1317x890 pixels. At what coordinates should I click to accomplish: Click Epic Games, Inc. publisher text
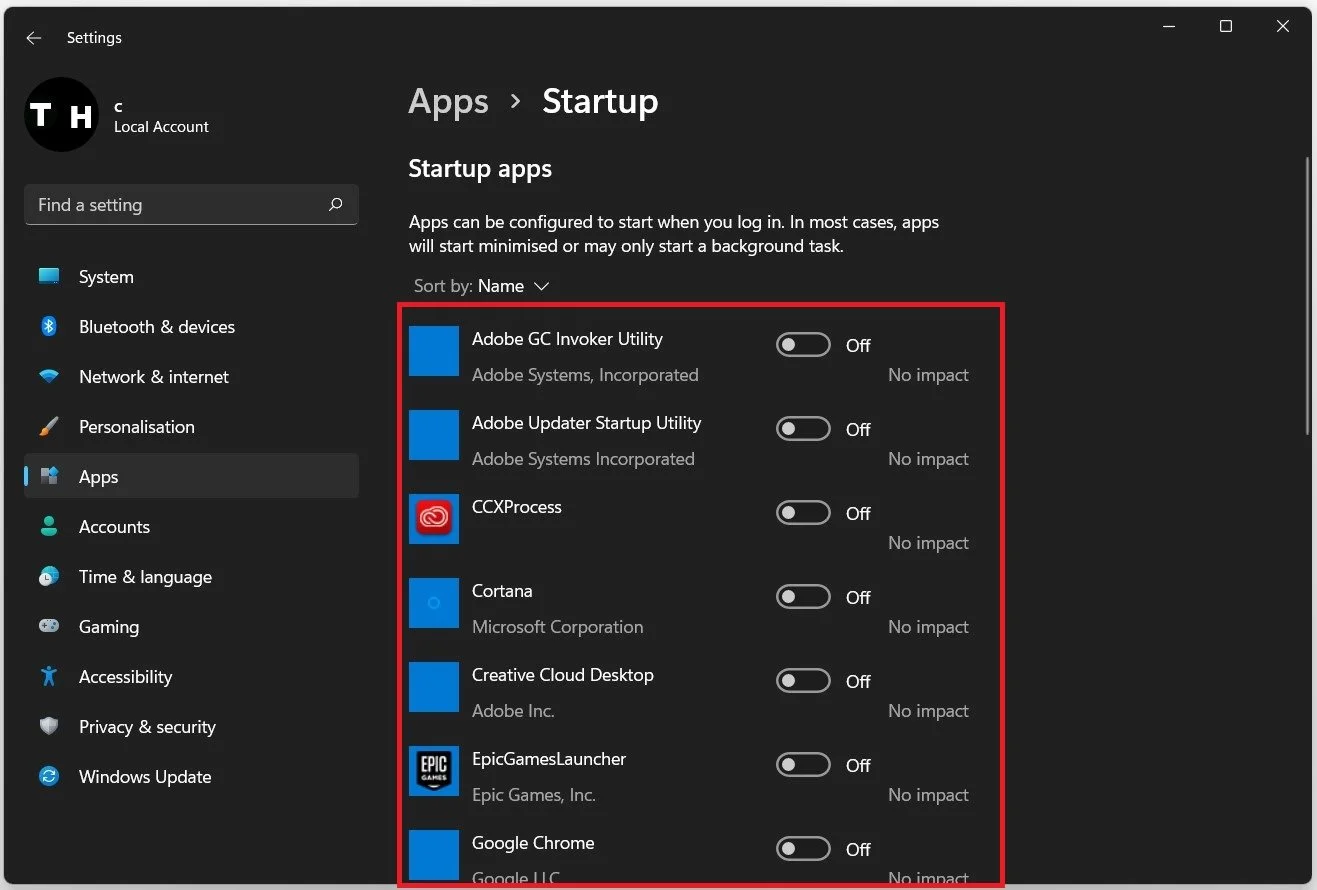point(533,795)
